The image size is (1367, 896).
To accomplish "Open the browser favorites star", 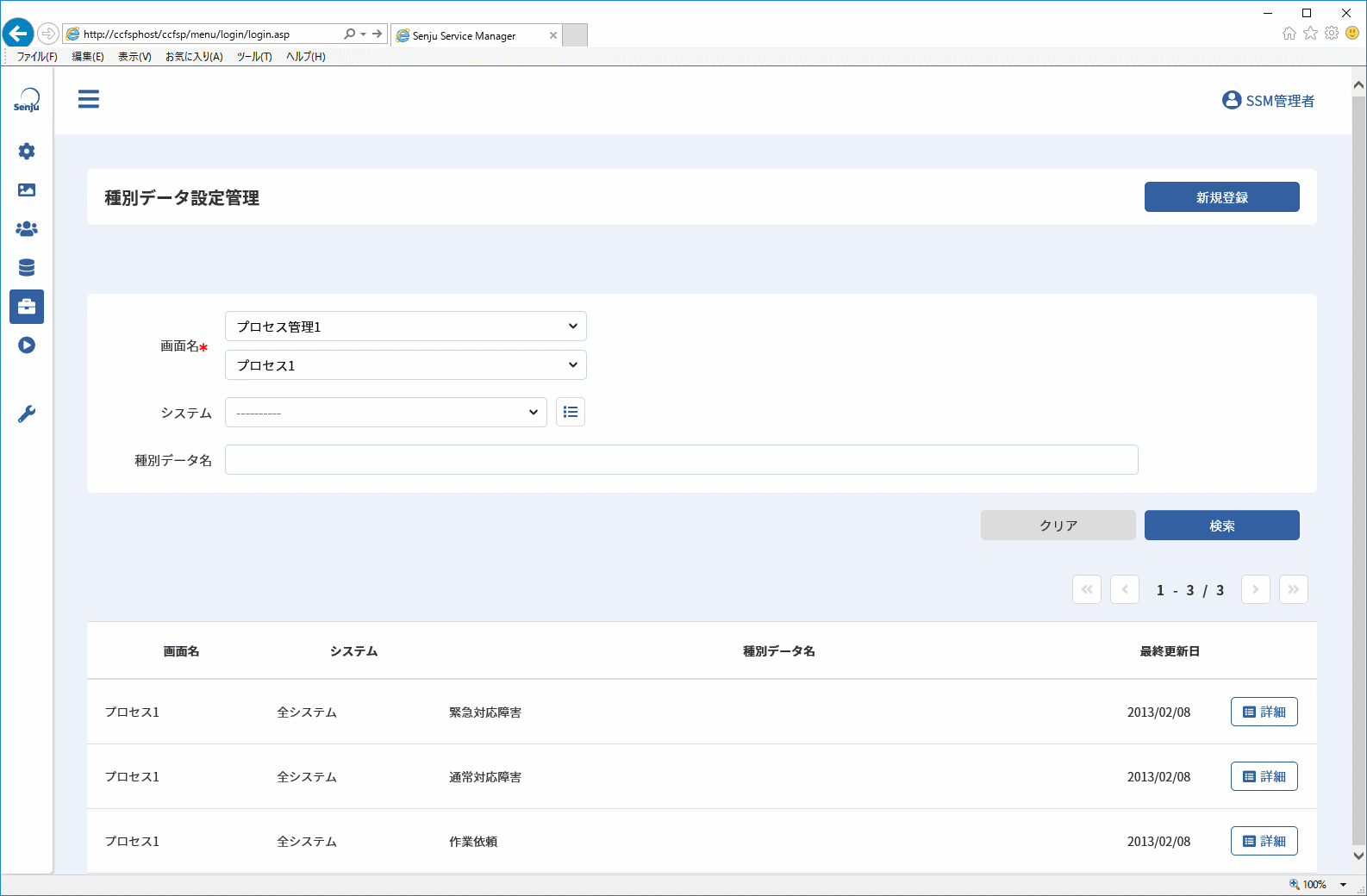I will [x=1311, y=34].
